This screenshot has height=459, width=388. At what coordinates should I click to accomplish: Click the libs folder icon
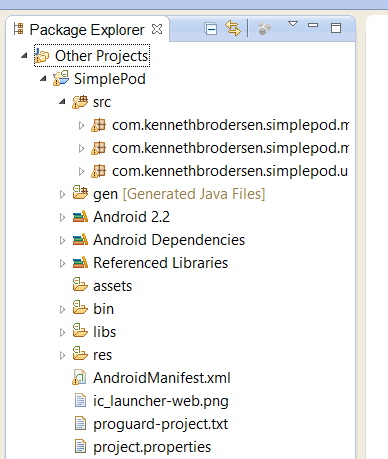click(80, 330)
